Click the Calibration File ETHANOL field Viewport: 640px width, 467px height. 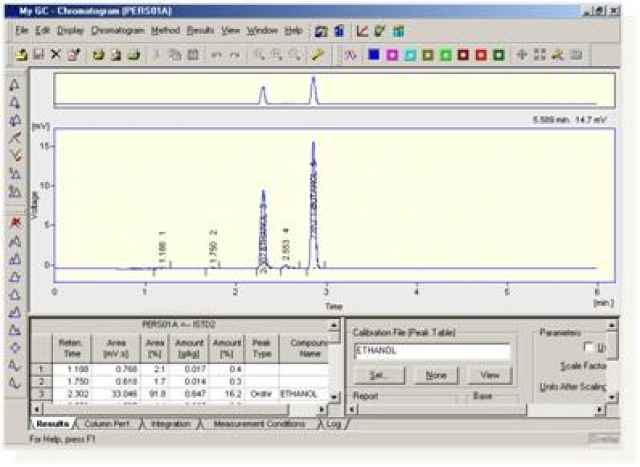click(431, 351)
